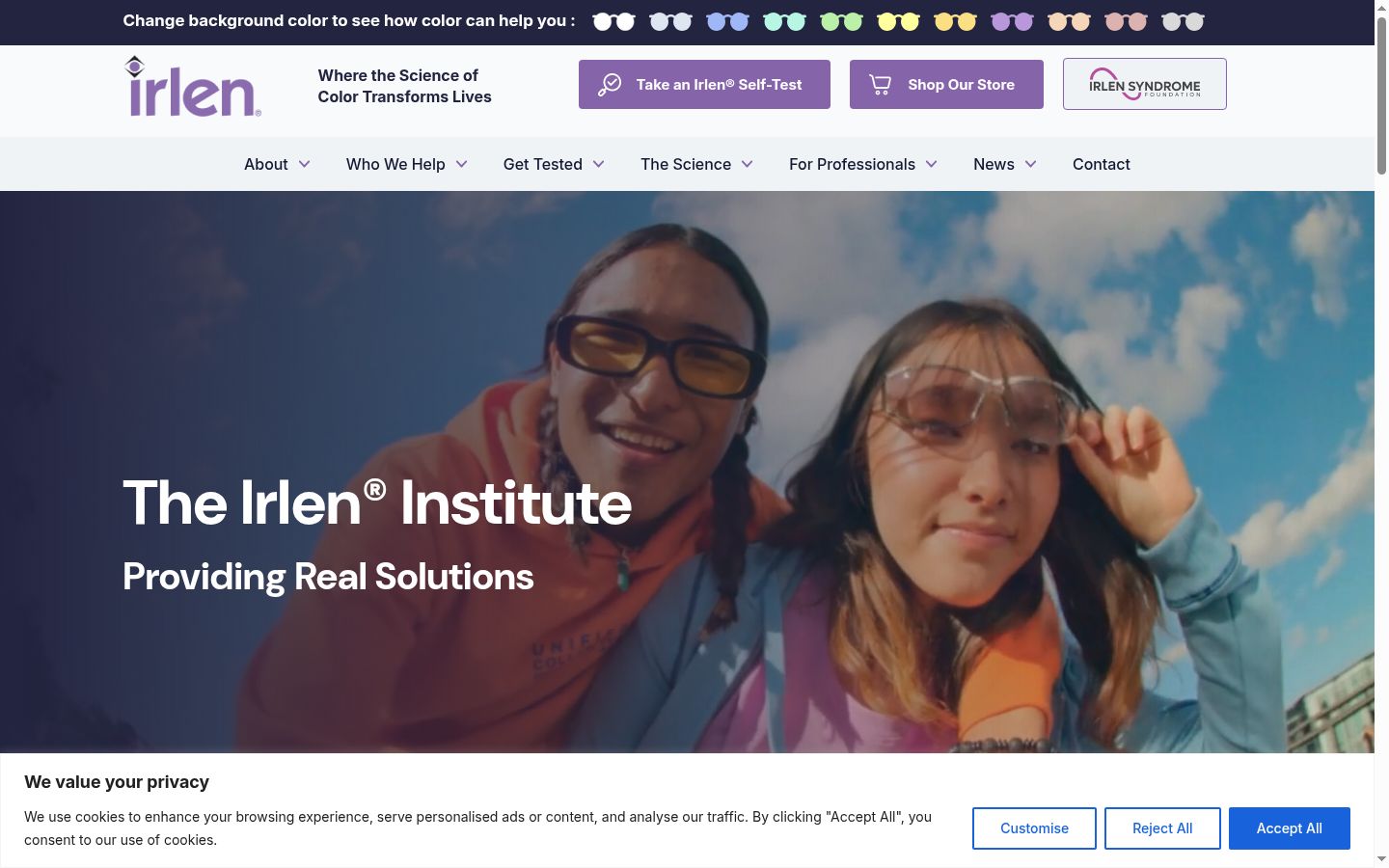Expand the Who We Help chevron

click(x=461, y=164)
